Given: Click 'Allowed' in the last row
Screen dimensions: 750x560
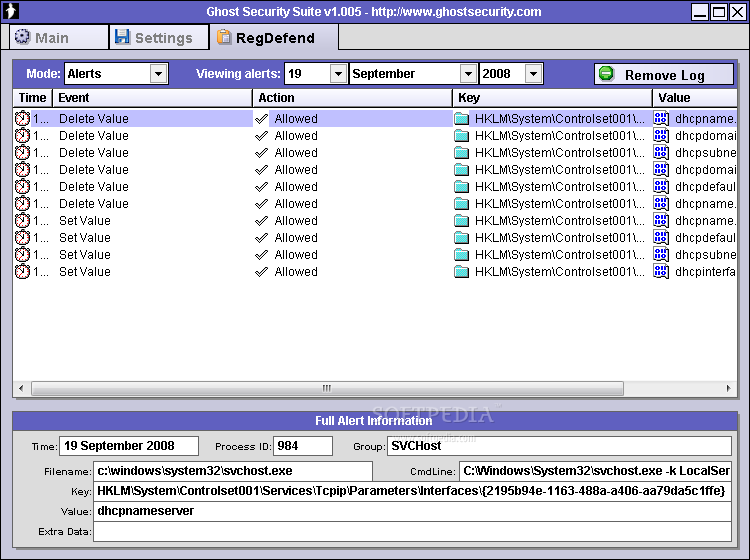Looking at the screenshot, I should 296,272.
